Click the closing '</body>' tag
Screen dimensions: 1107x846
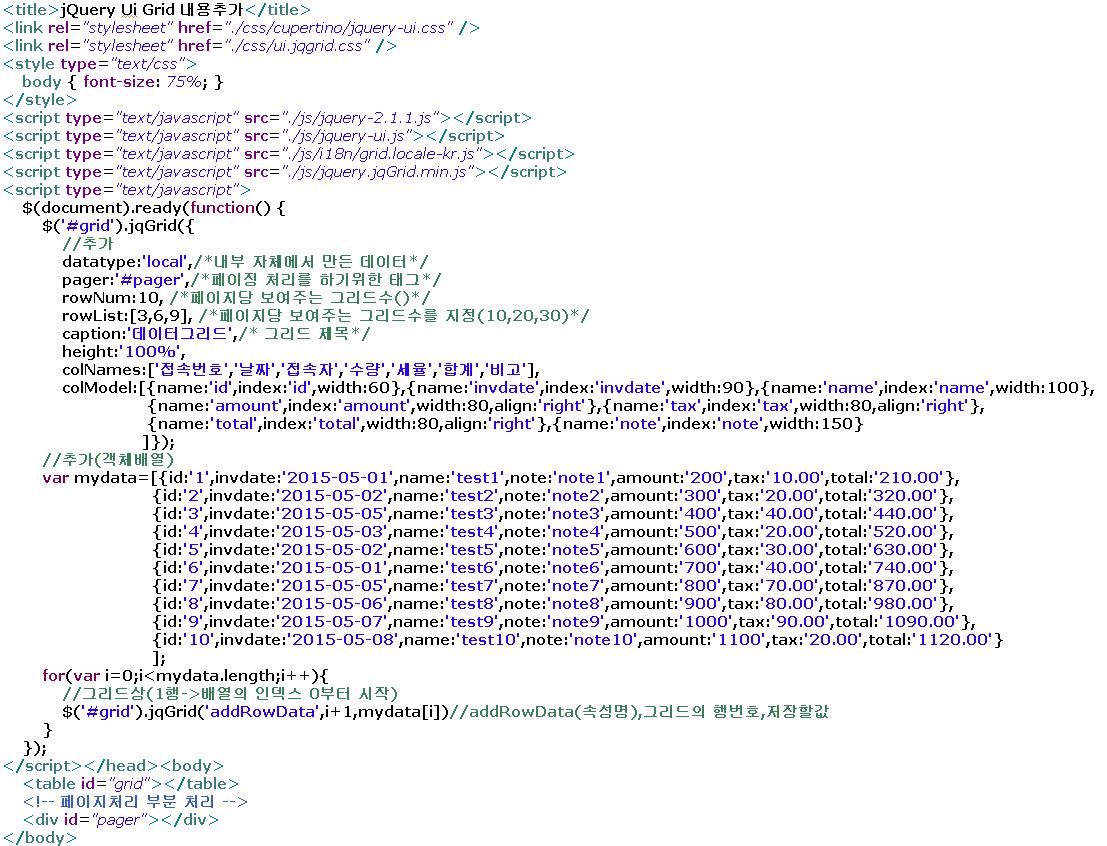pyautogui.click(x=40, y=838)
